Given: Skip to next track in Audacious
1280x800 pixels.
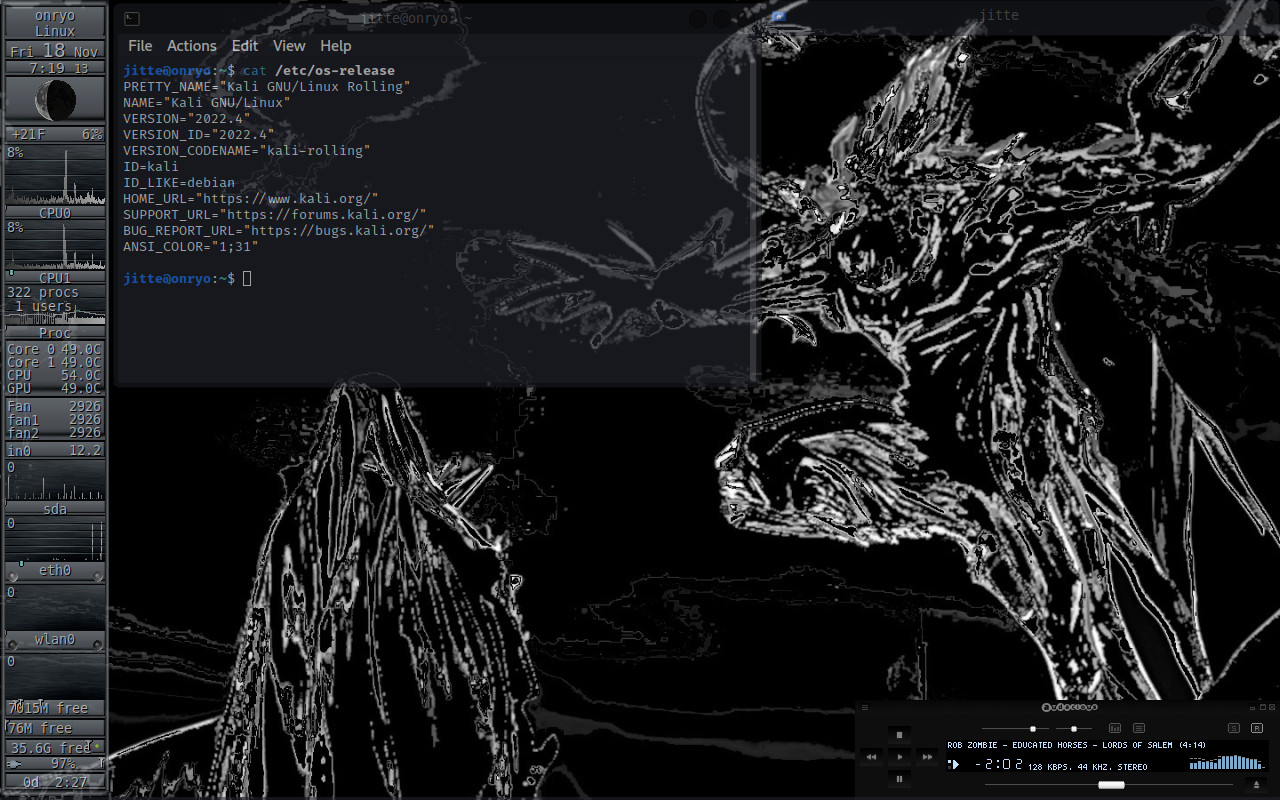Looking at the screenshot, I should [927, 757].
